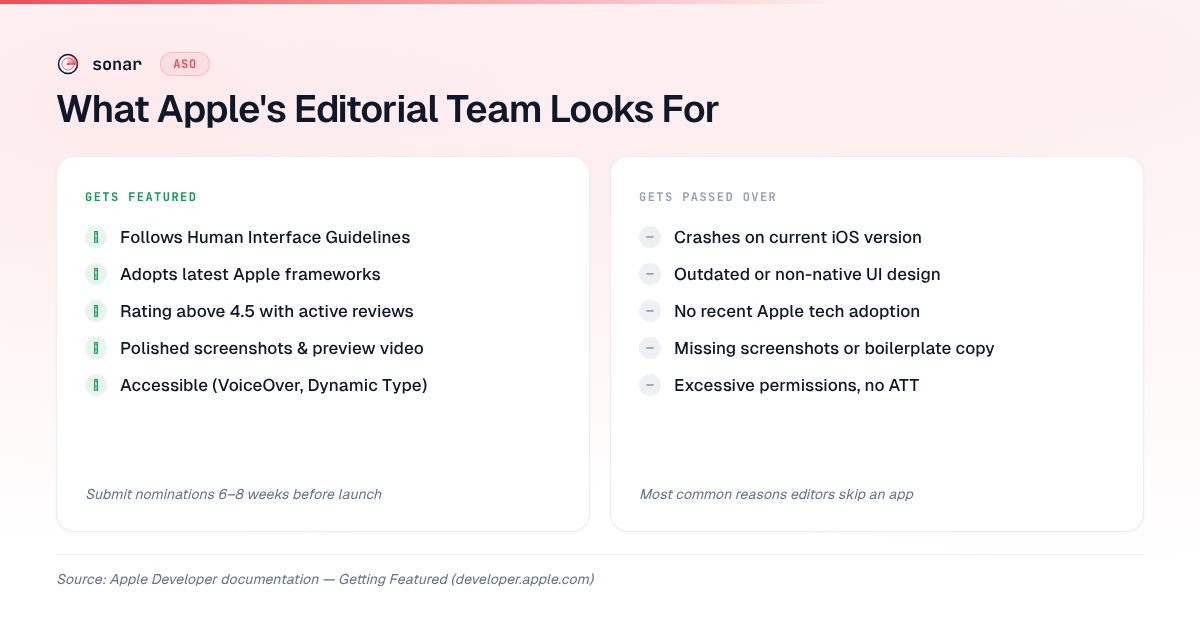Select "Follows Human Interface Guidelines" text
Screen dimensions: 1200x640
point(265,237)
